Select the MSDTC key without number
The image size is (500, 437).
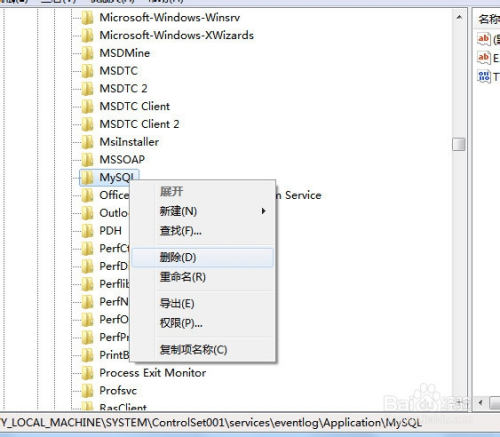pyautogui.click(x=119, y=71)
